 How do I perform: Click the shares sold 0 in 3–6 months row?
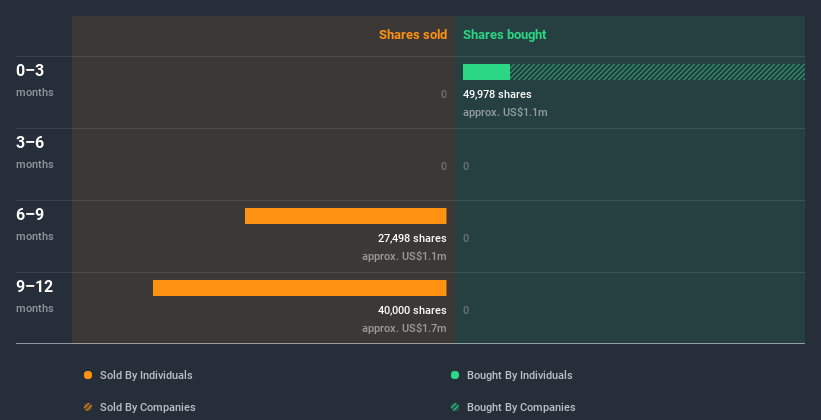[x=443, y=167]
